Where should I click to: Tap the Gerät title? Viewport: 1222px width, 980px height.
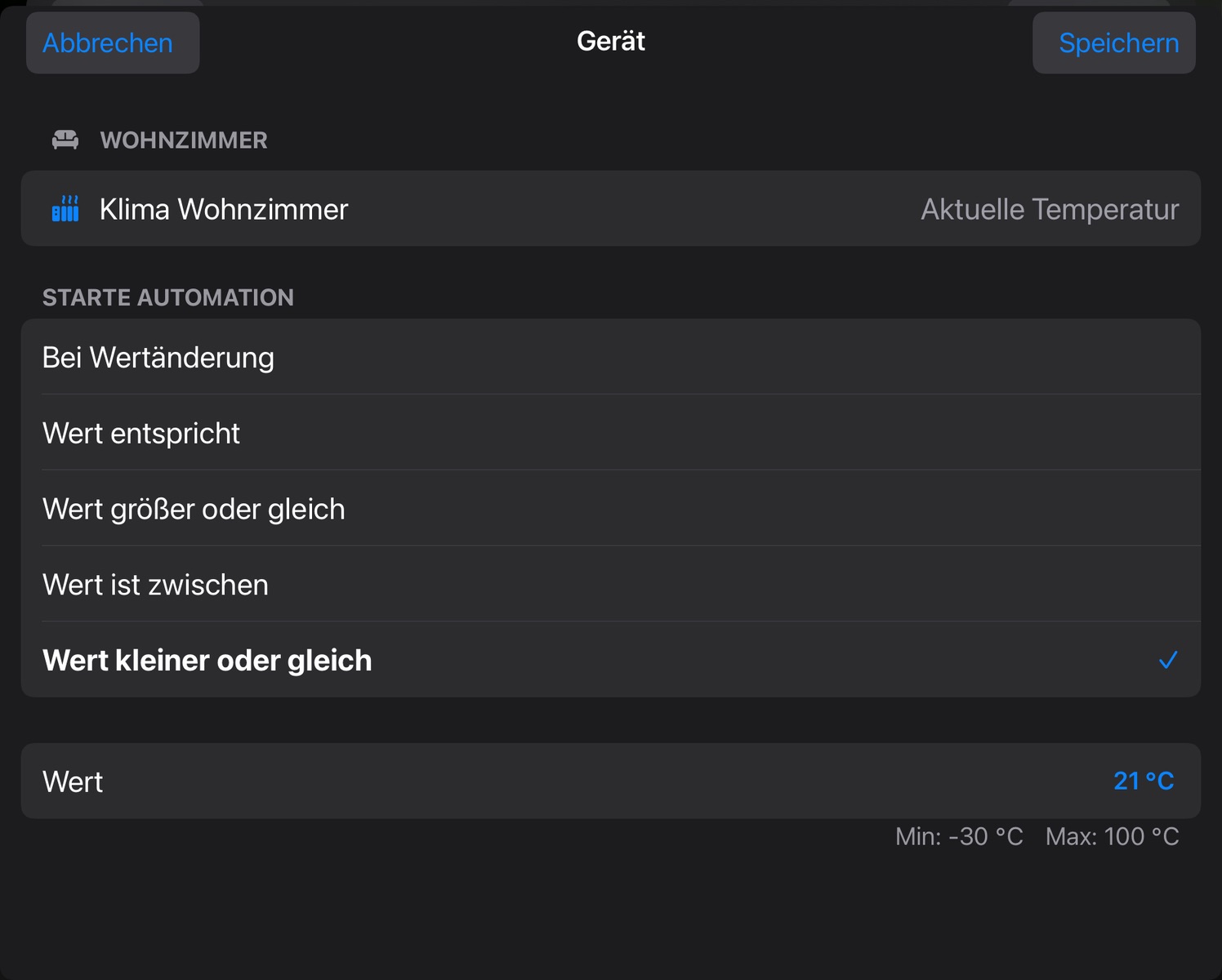(611, 41)
